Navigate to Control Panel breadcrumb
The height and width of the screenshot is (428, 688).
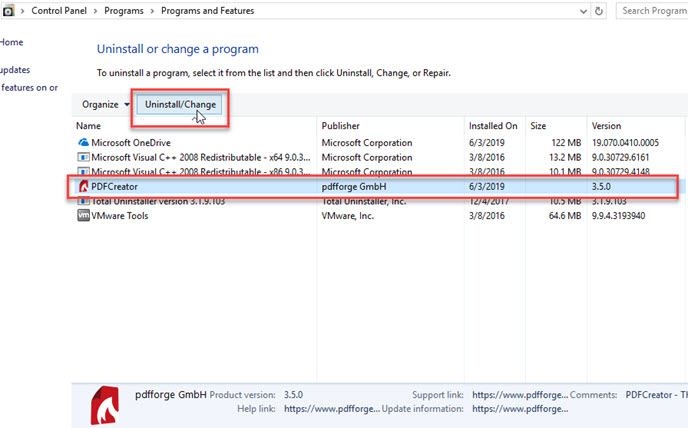[x=59, y=11]
